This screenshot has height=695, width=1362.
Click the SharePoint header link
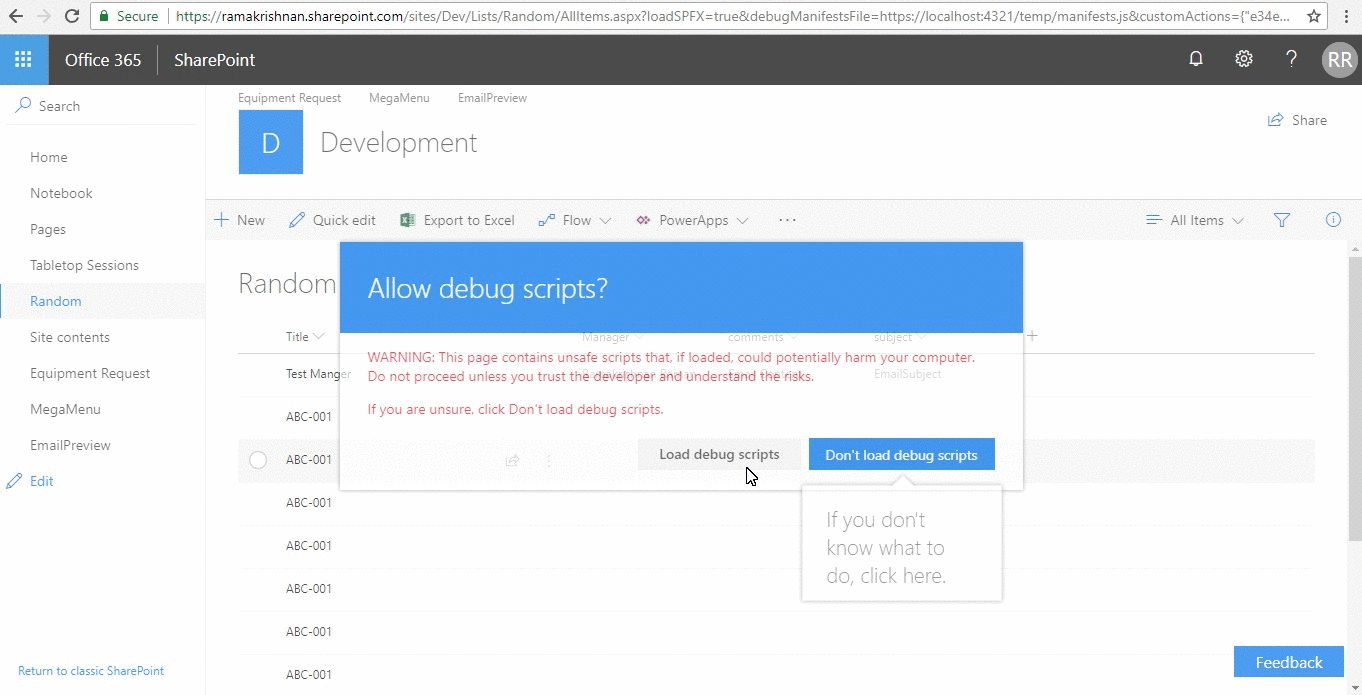[214, 60]
